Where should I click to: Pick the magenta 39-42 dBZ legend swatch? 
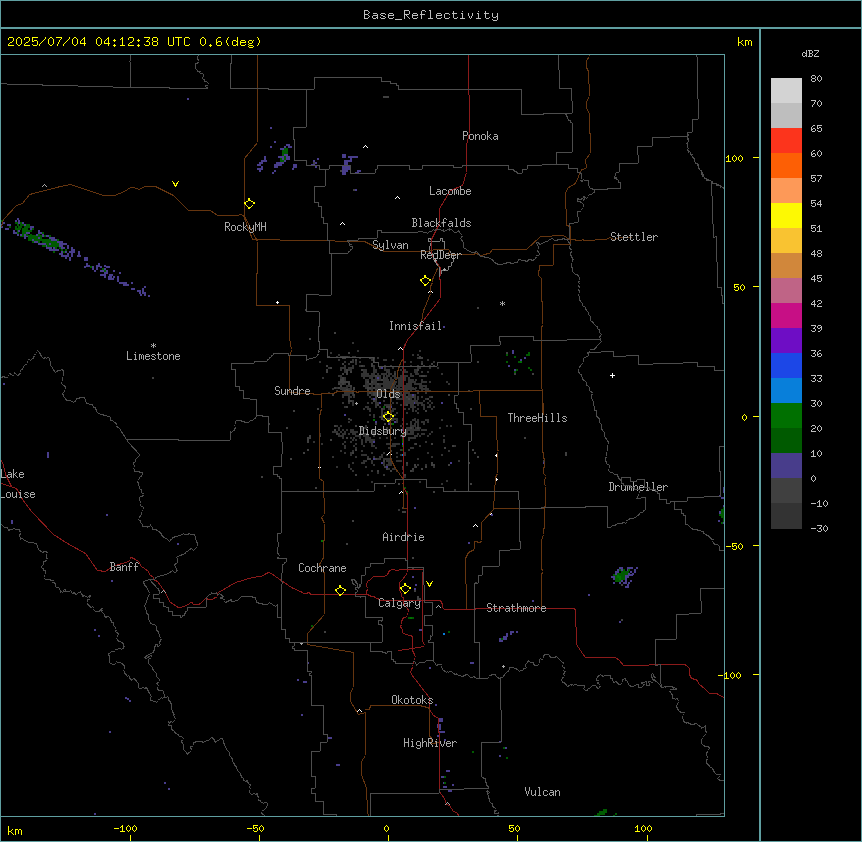coord(786,315)
